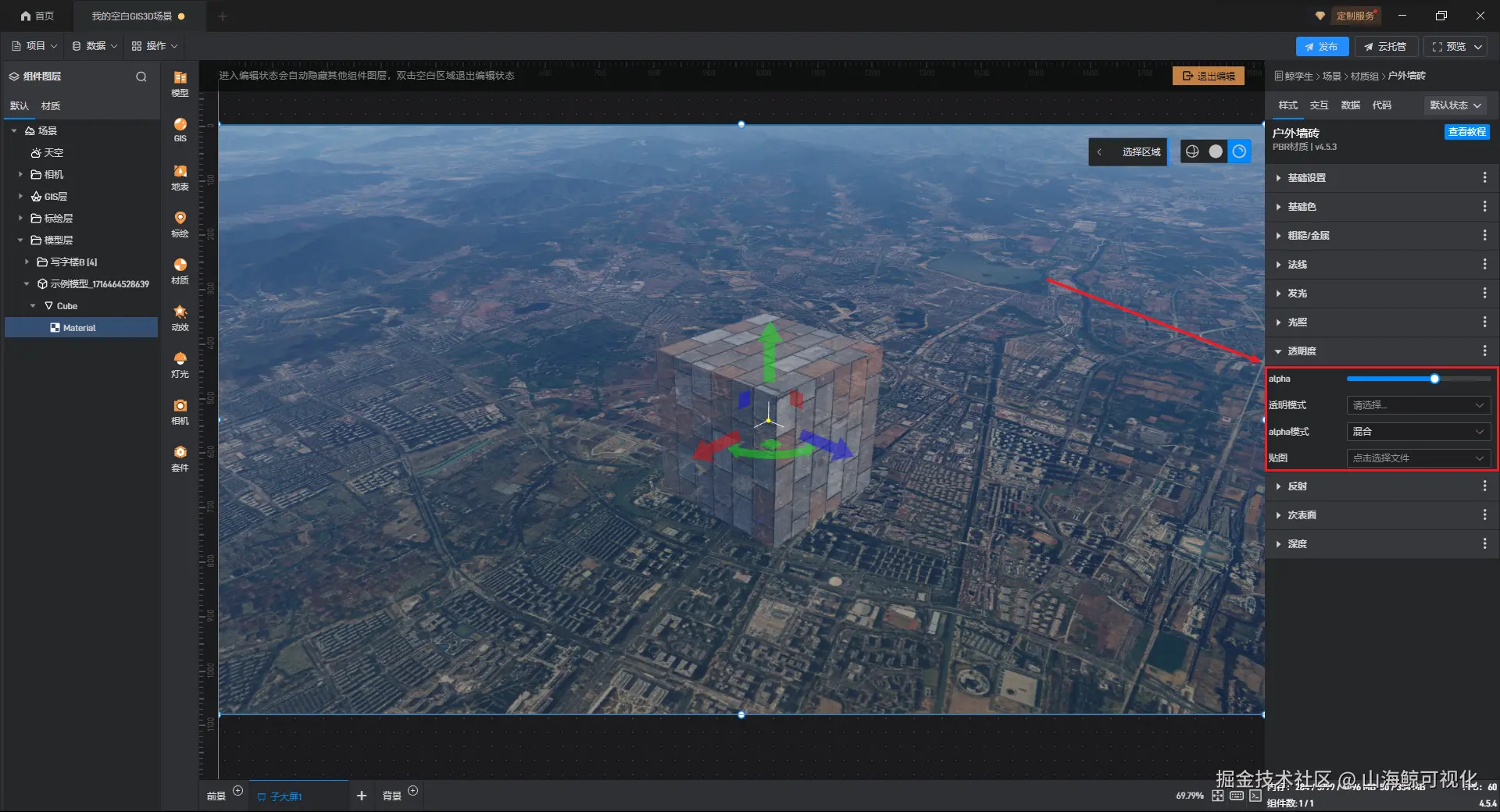Viewport: 1500px width, 812px height.
Task: Open the 操作 menu
Action: click(x=155, y=46)
